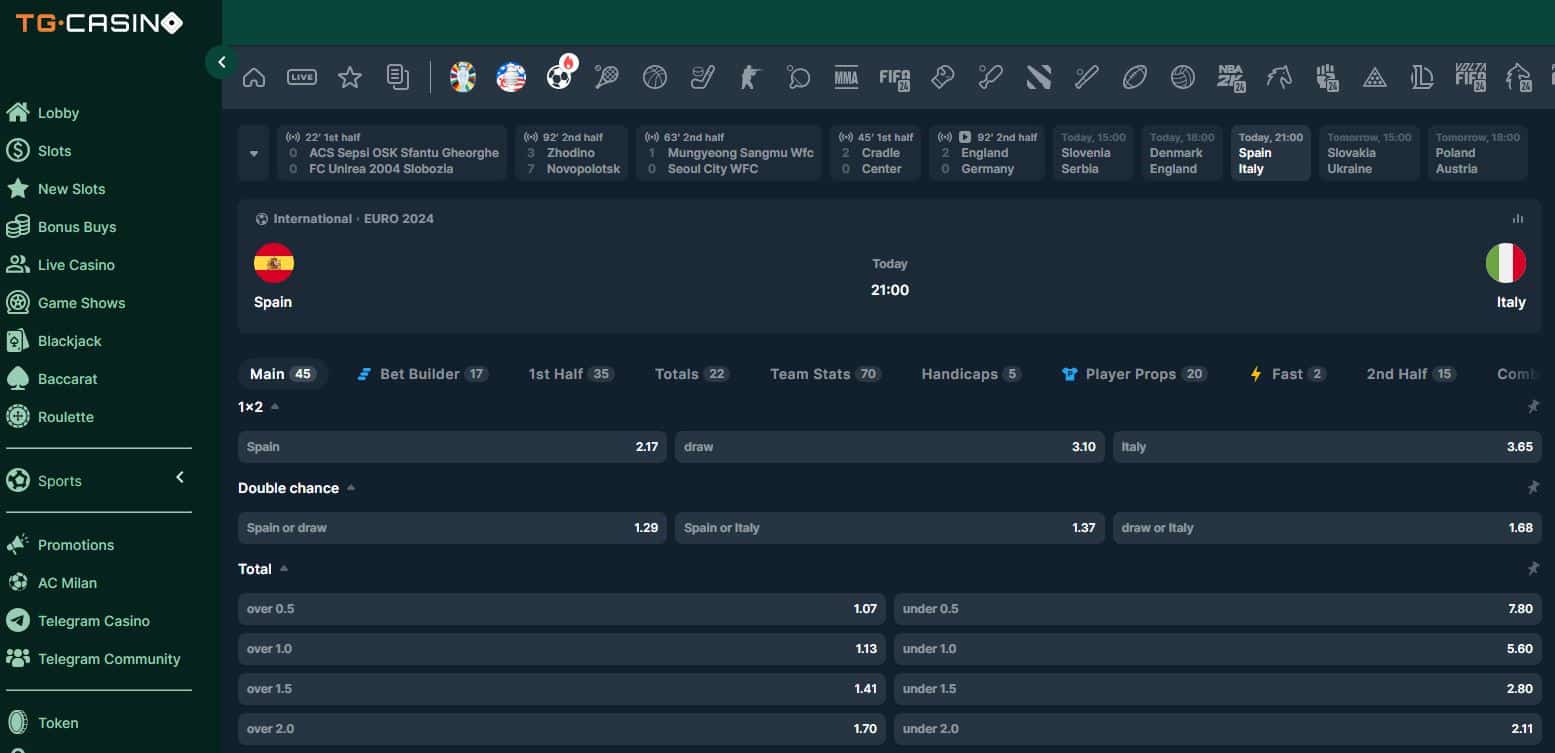Open the match ticker dropdown arrow
Image resolution: width=1555 pixels, height=753 pixels.
point(254,153)
